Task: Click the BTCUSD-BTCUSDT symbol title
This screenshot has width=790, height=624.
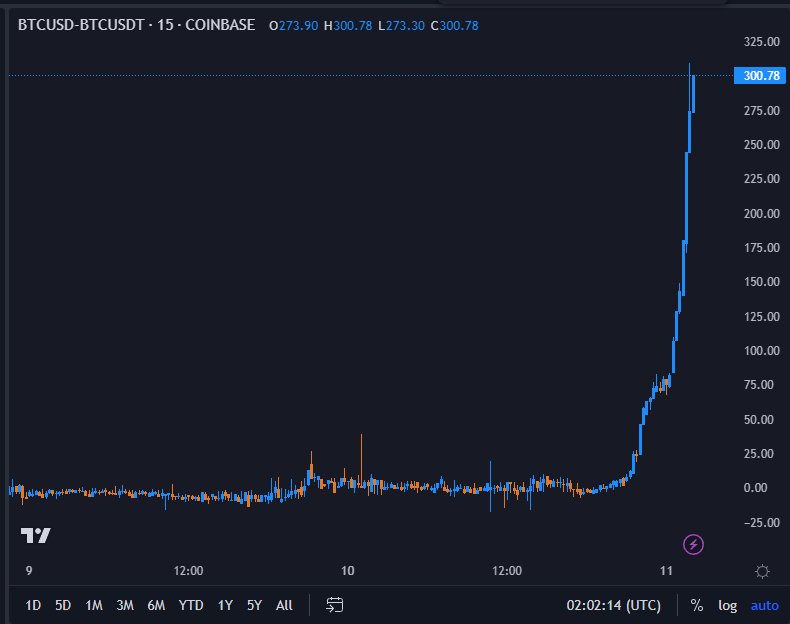Action: pos(81,25)
